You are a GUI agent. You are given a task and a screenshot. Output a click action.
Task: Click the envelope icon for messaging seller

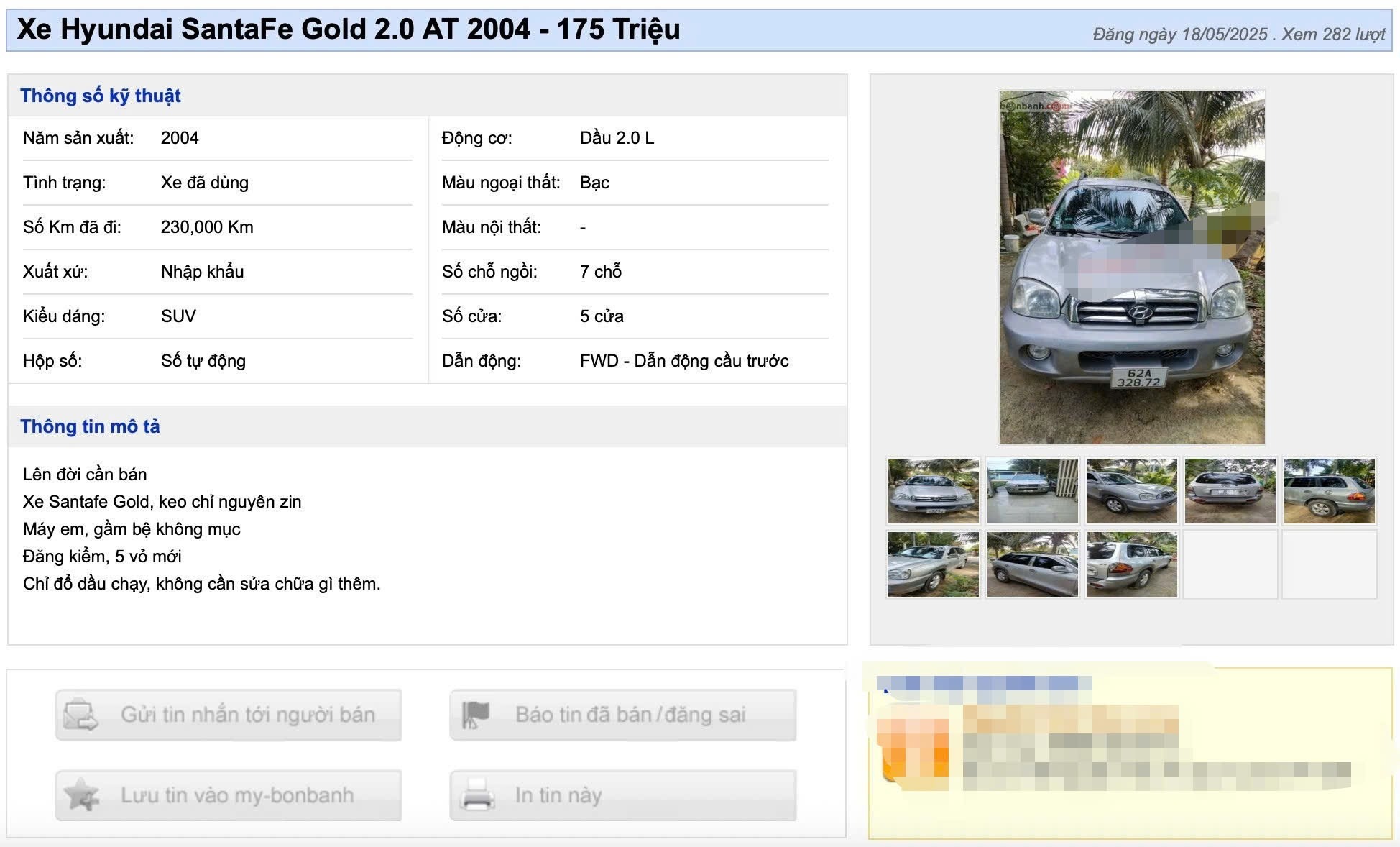(x=80, y=715)
